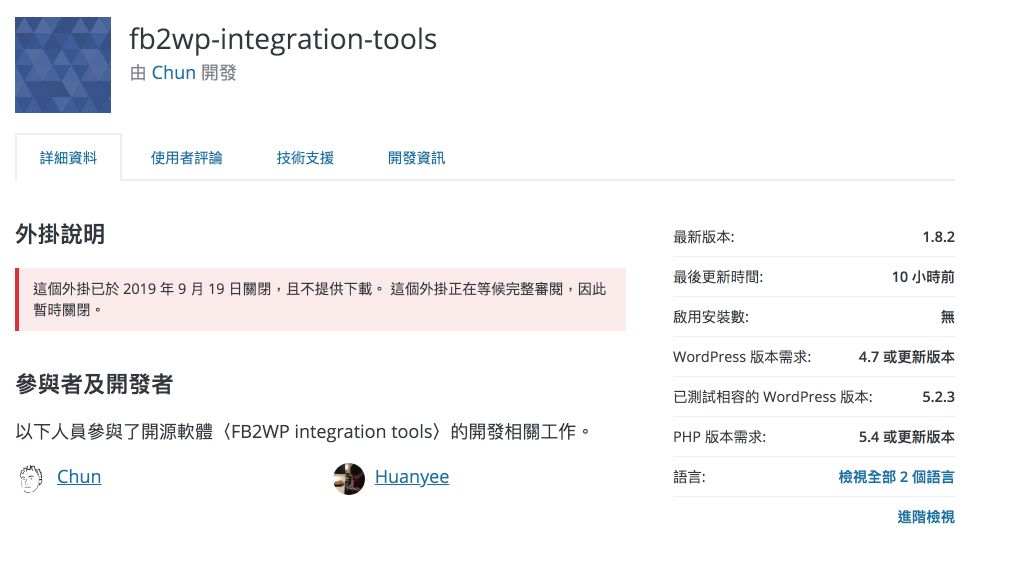Image resolution: width=1012 pixels, height=566 pixels.
Task: Click the blue fb2wp-integration-tools plugin icon
Action: [x=63, y=65]
